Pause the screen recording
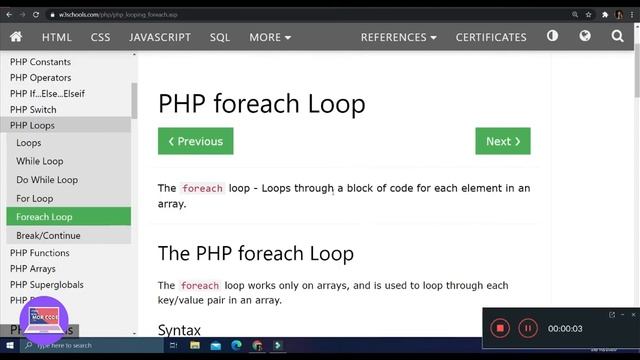Screen dimensions: 640x360 528,328
